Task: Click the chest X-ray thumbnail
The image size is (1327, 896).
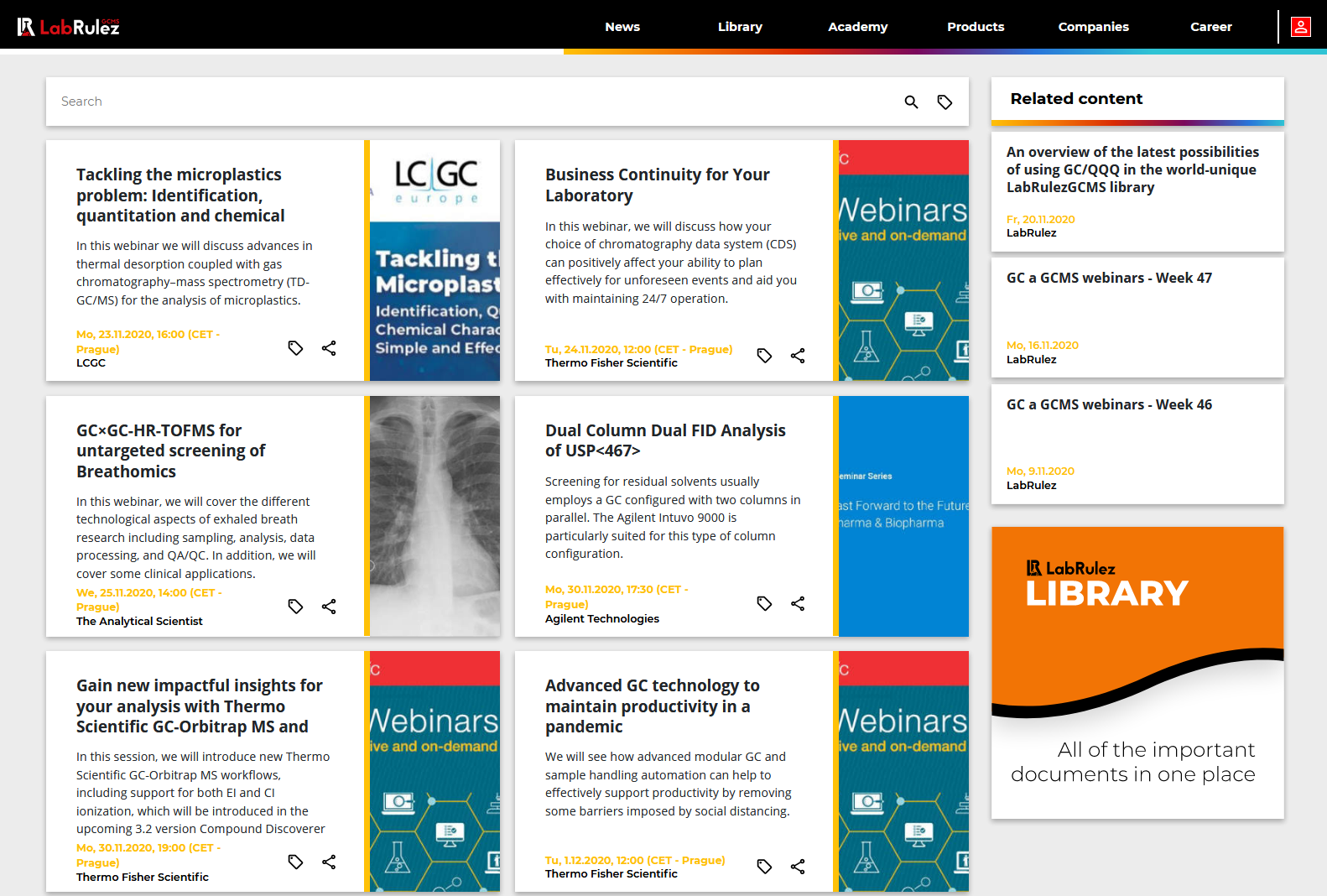Action: click(435, 516)
